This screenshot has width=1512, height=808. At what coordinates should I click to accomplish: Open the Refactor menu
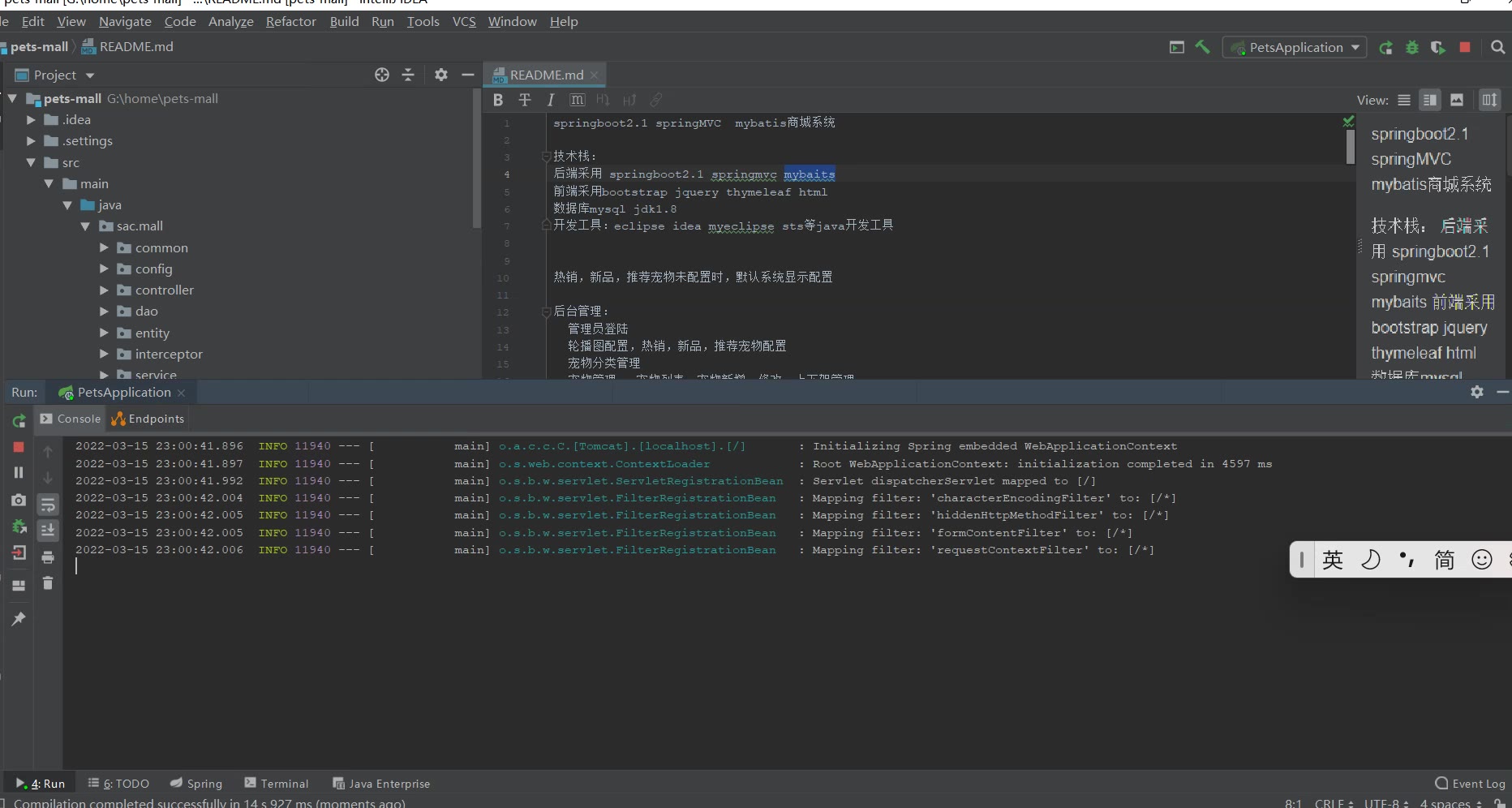point(290,22)
